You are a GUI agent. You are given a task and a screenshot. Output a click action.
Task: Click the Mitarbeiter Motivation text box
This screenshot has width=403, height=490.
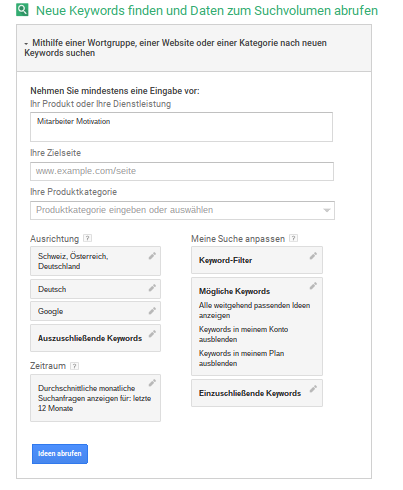click(181, 127)
